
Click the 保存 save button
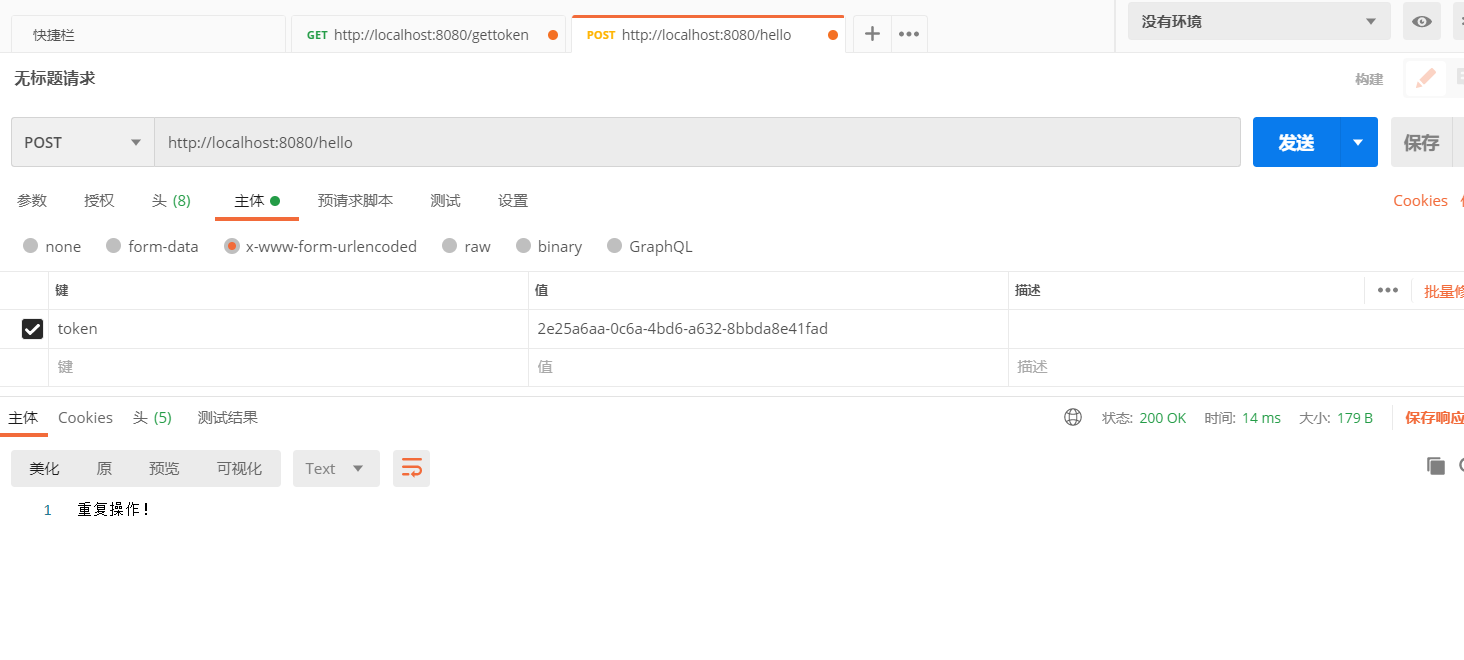coord(1421,142)
